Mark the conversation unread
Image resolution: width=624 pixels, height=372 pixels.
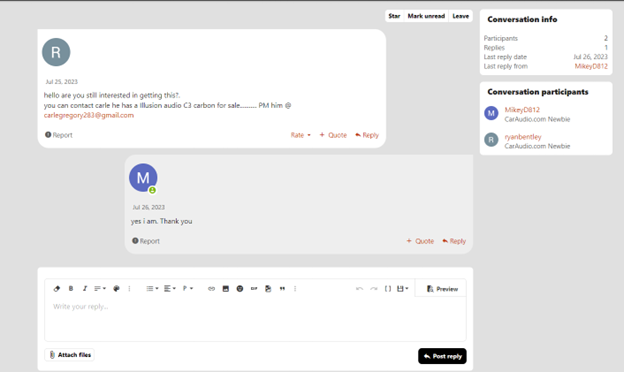426,16
